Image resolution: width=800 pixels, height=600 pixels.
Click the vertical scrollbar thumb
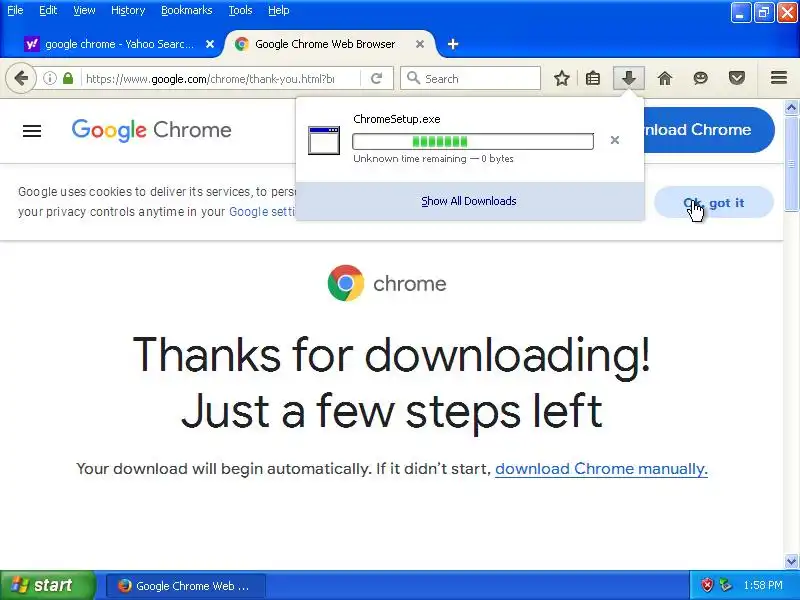pyautogui.click(x=791, y=163)
